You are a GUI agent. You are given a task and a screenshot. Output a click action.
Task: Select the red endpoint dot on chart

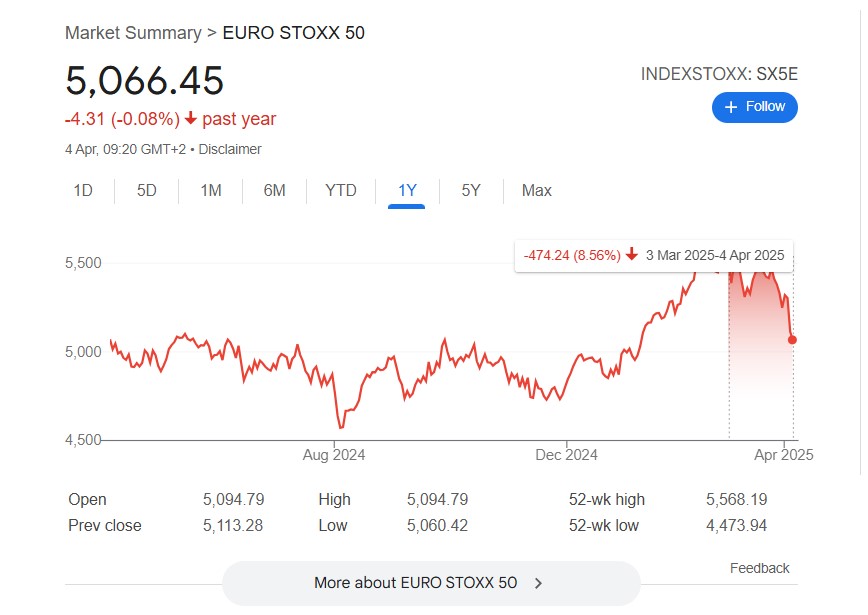792,340
